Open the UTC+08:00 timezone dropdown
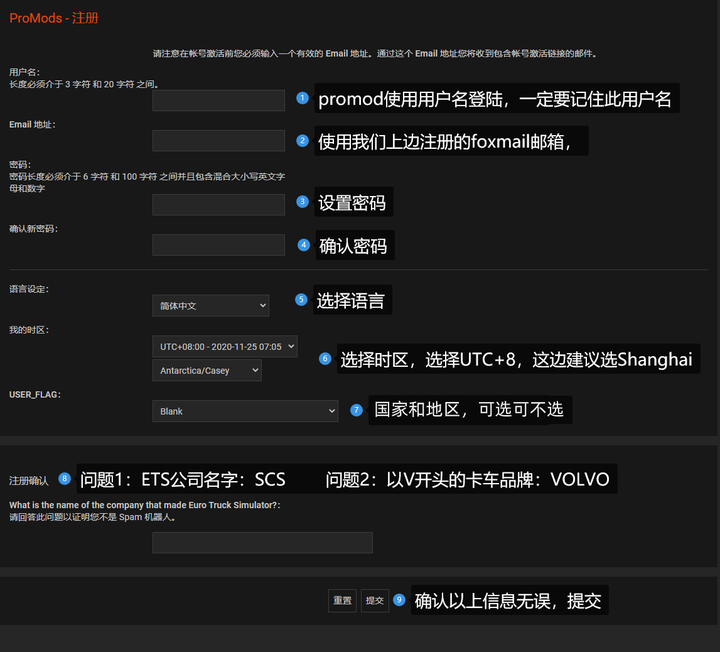 click(x=225, y=347)
